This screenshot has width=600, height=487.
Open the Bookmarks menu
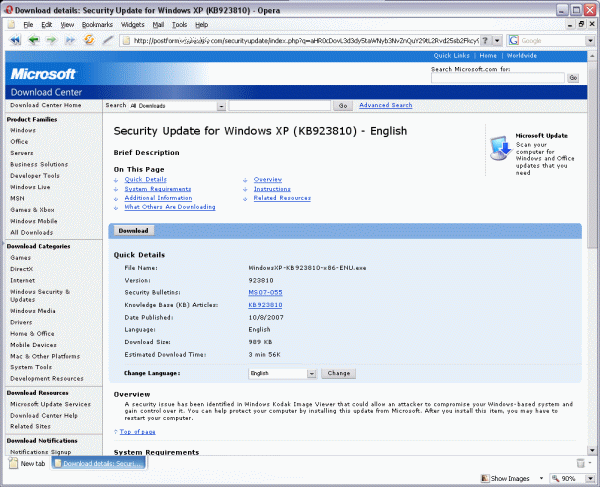97,25
